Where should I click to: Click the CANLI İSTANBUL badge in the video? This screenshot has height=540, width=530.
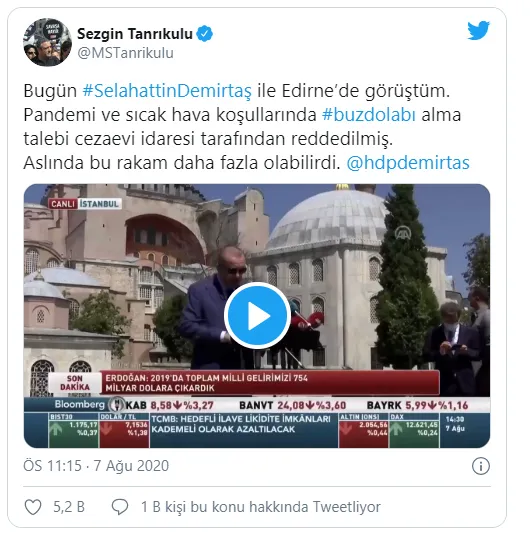[x=85, y=204]
